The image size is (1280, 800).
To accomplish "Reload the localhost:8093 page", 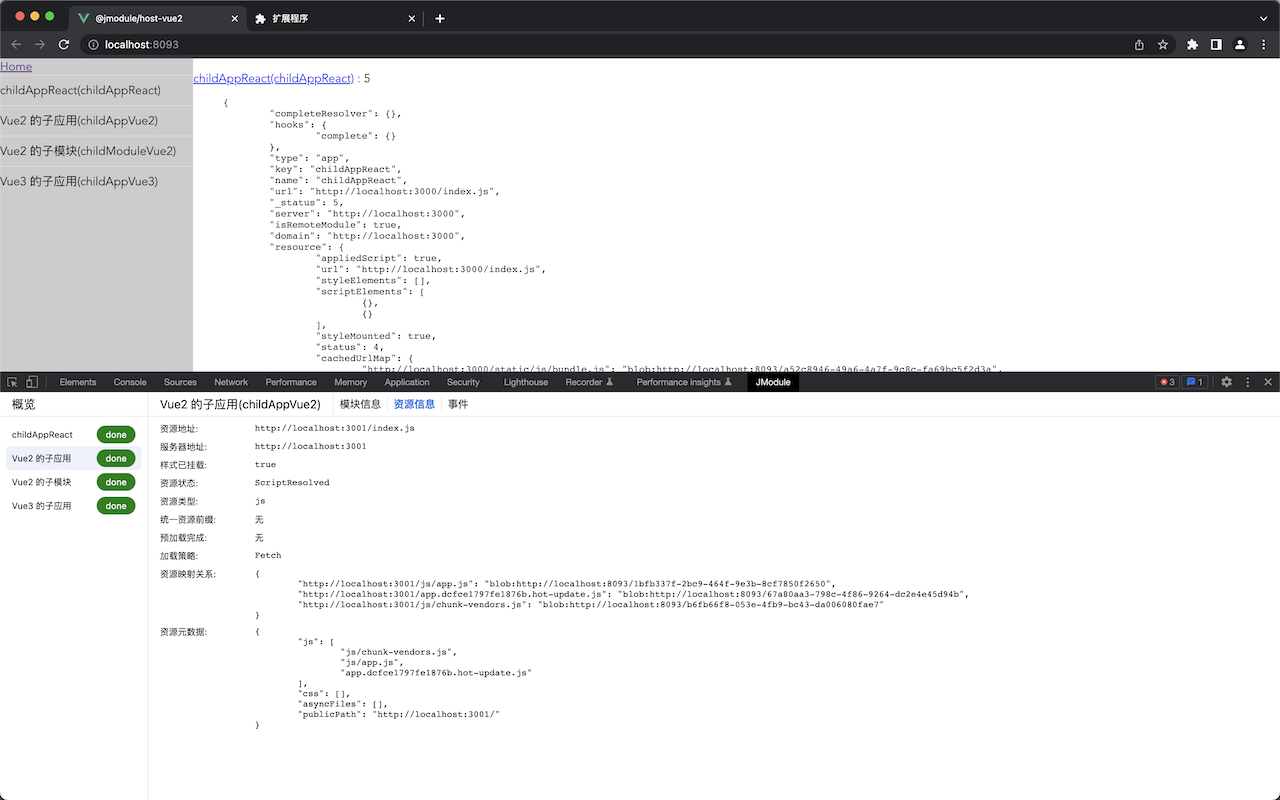I will 64,45.
